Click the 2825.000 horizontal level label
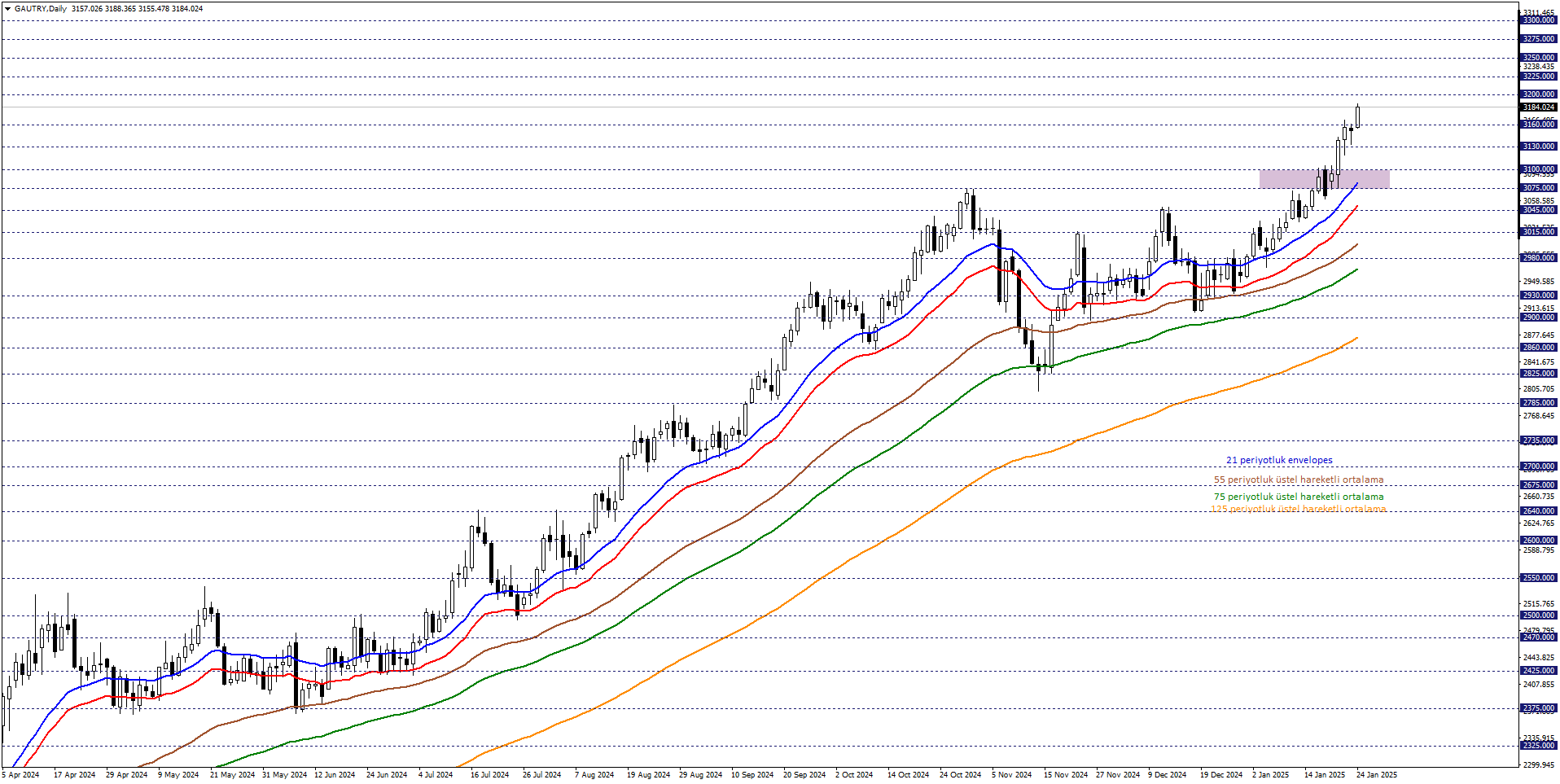 click(x=1539, y=374)
